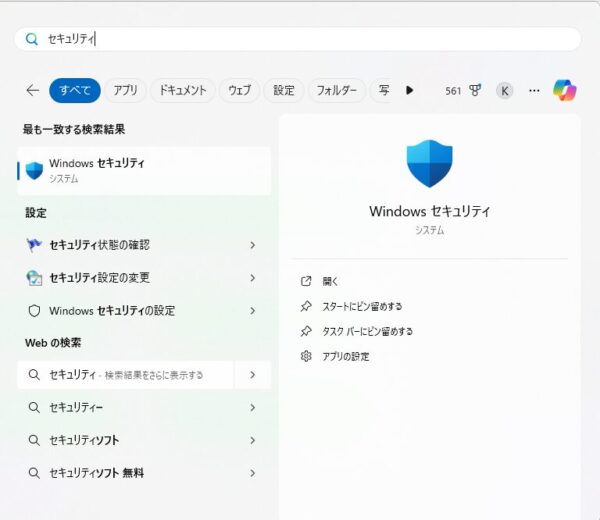600x520 pixels.
Task: Open the three-dot more options menu
Action: pyautogui.click(x=534, y=91)
